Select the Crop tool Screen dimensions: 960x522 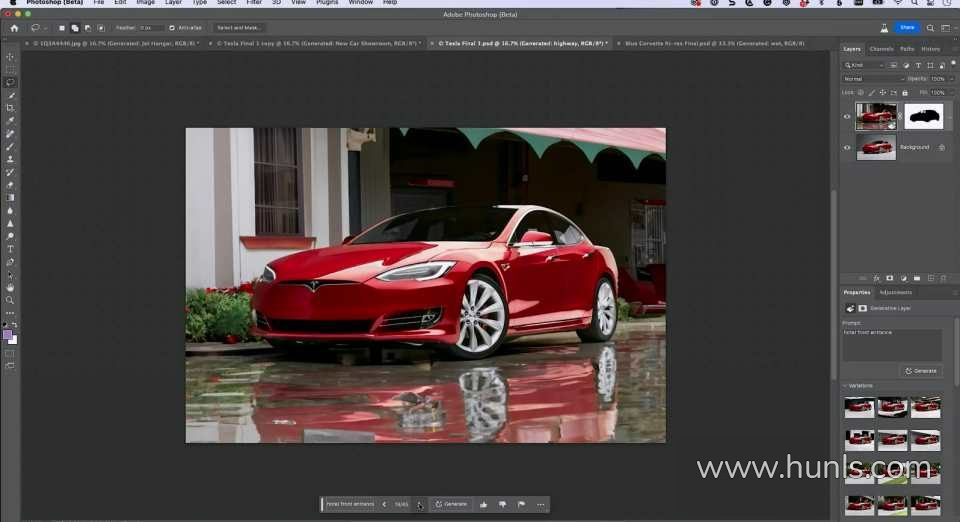tap(11, 108)
